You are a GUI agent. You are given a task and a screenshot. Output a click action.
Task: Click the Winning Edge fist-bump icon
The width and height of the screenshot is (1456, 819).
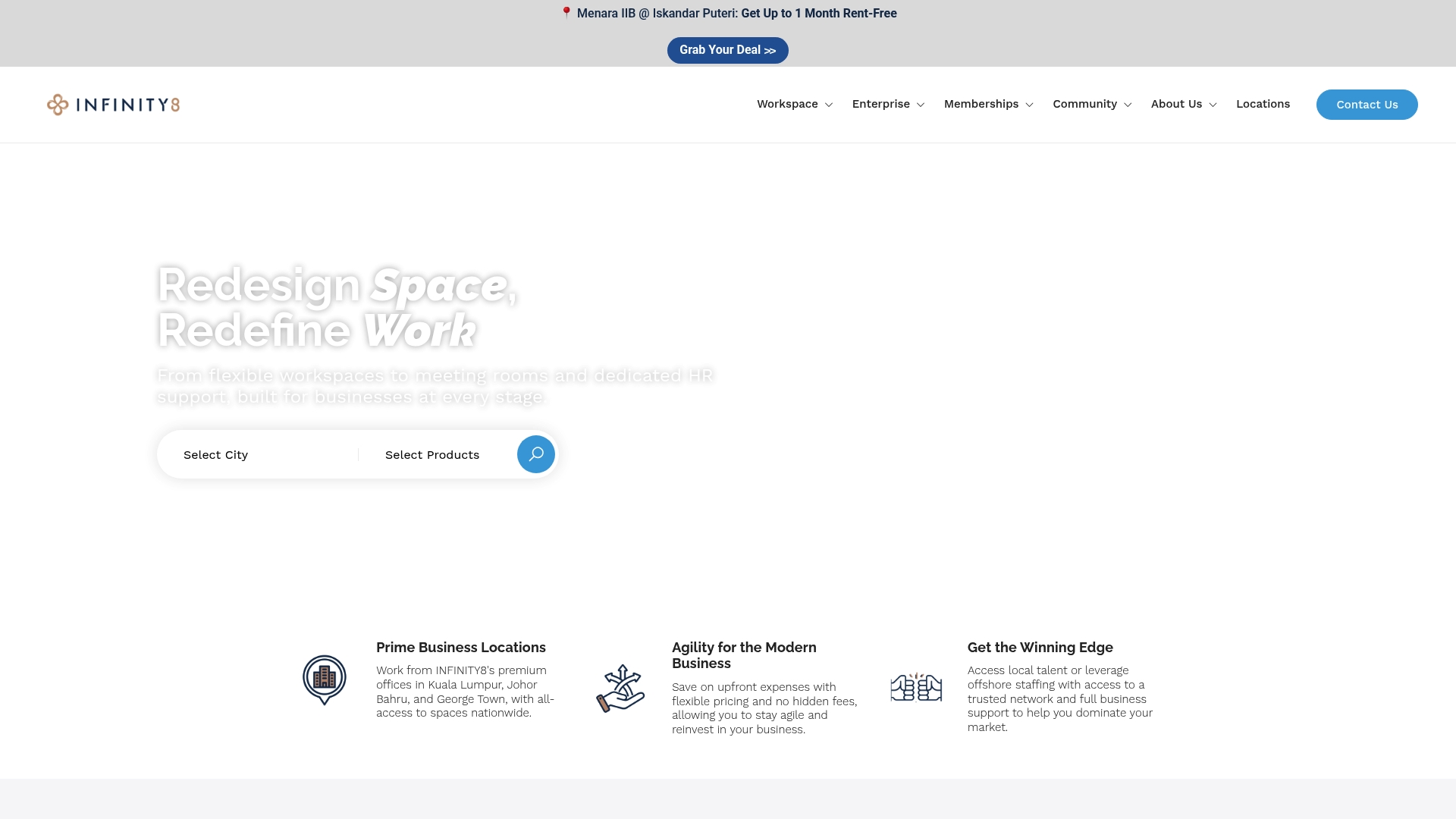click(x=916, y=688)
